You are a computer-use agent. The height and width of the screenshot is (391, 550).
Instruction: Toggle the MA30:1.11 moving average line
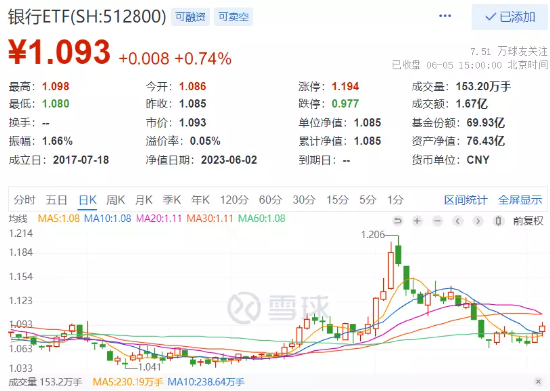coord(210,218)
